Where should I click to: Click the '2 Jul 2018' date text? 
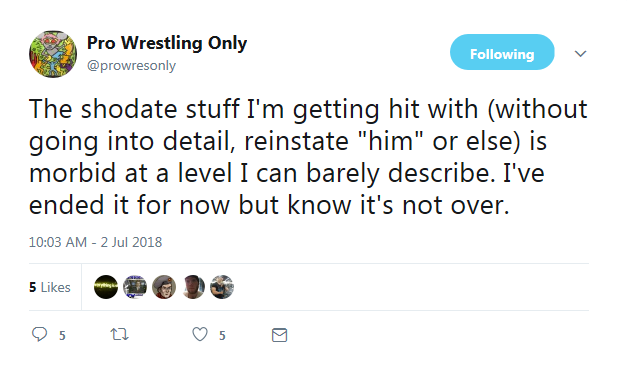(131, 242)
